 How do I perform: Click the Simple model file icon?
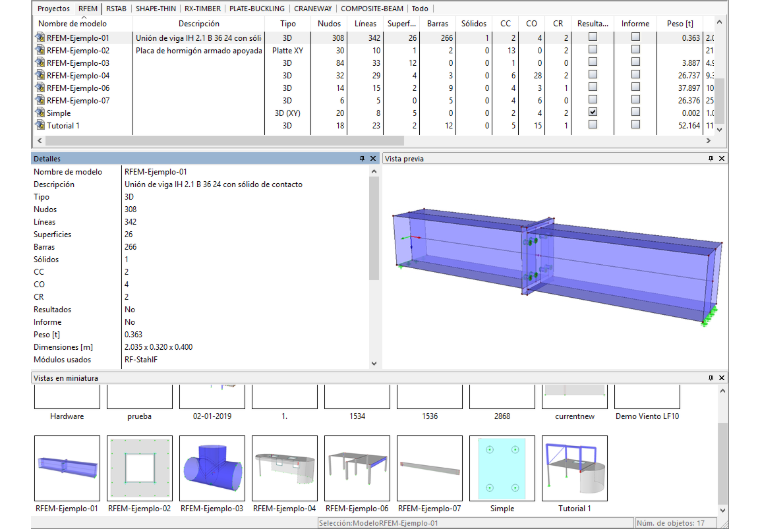click(40, 112)
